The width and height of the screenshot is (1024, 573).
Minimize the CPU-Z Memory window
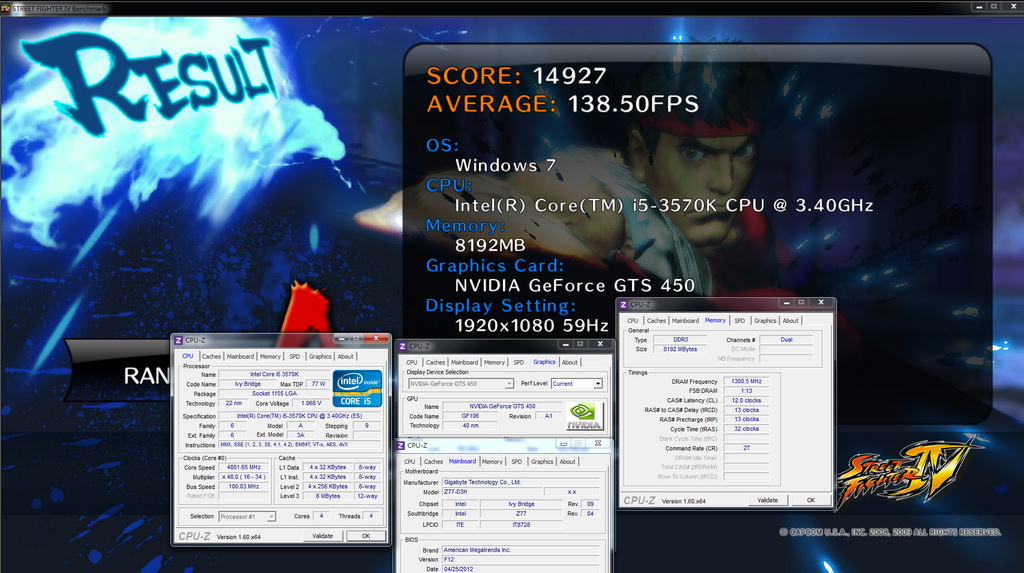click(x=786, y=303)
